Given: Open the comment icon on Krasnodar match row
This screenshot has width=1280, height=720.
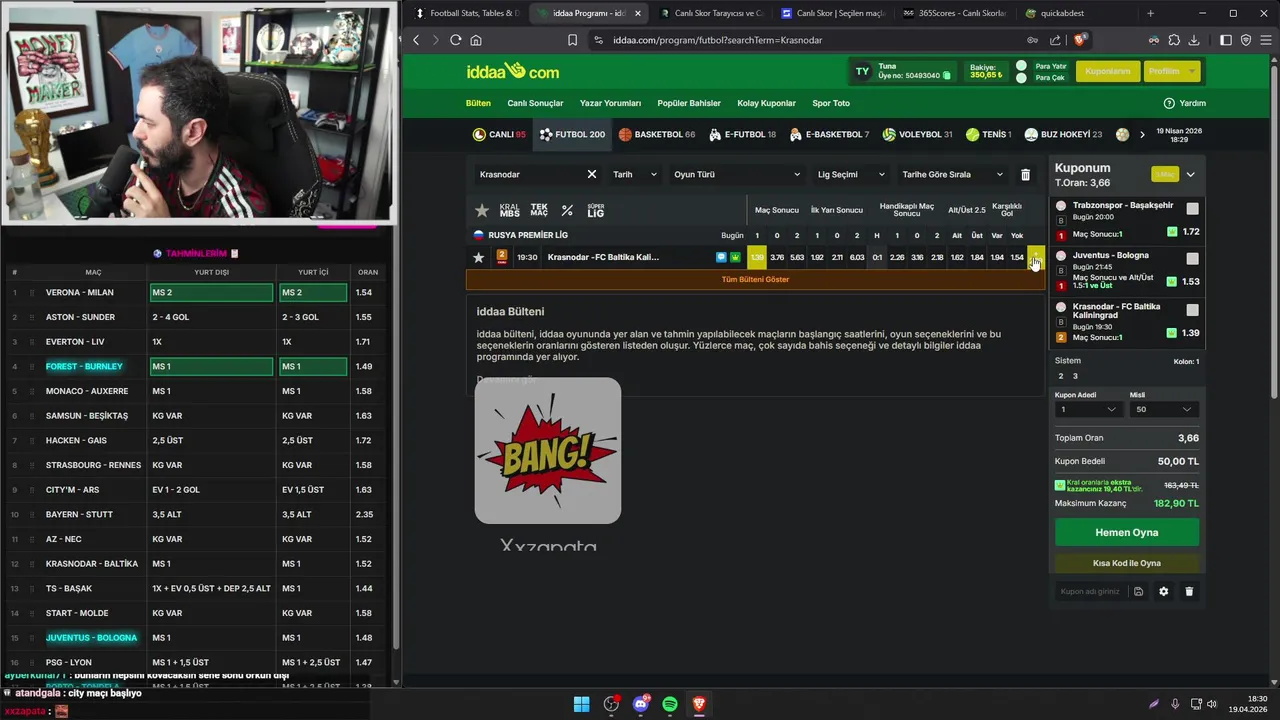Looking at the screenshot, I should click(x=721, y=257).
